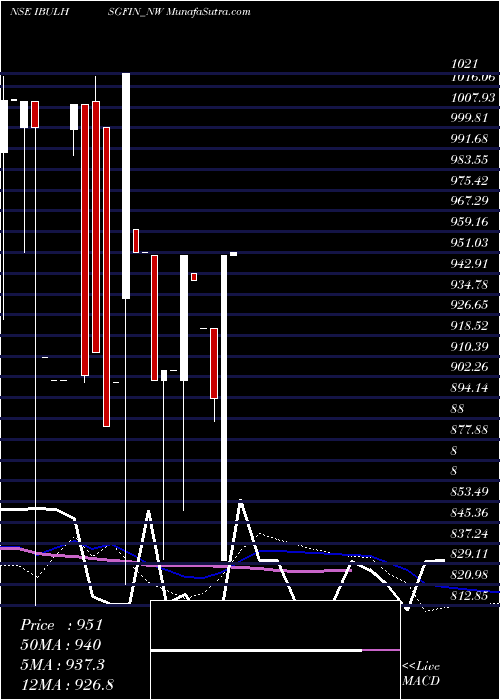This screenshot has height=700, width=500.
Task: Select the 959.16 price label
Action: coord(469,222)
